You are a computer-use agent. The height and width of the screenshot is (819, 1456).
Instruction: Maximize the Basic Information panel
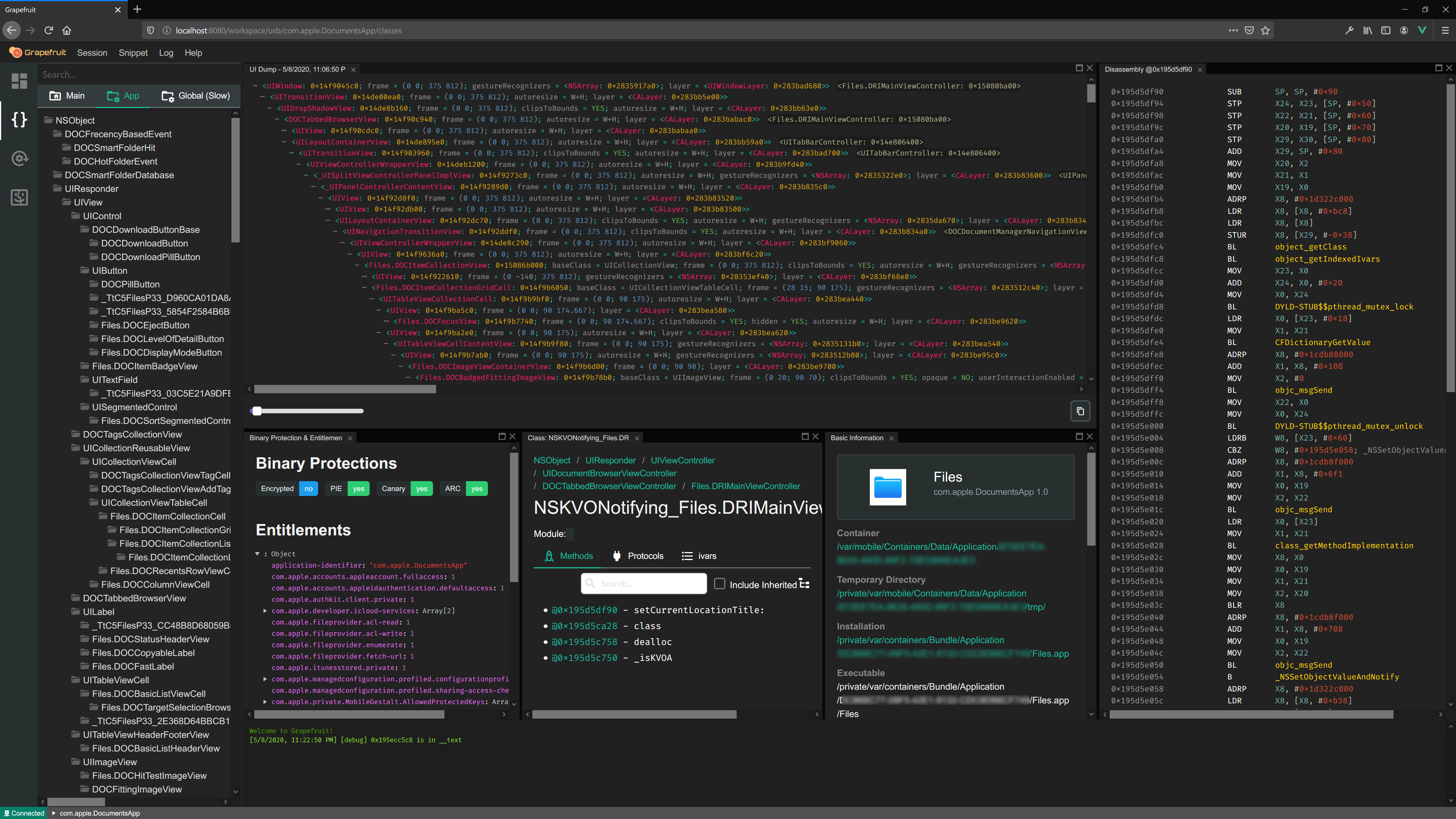(x=1079, y=437)
